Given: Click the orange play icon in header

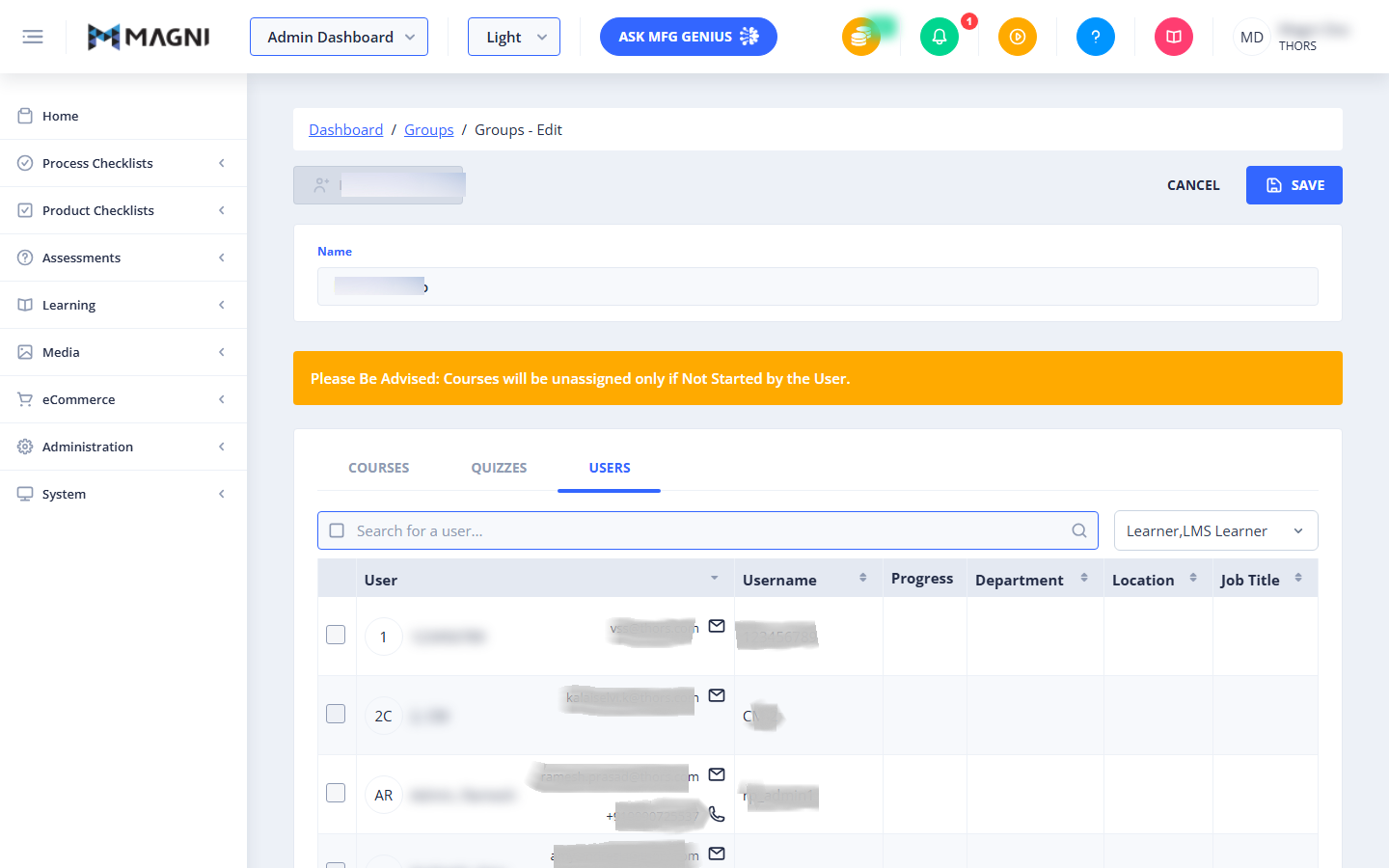Looking at the screenshot, I should 1018,37.
